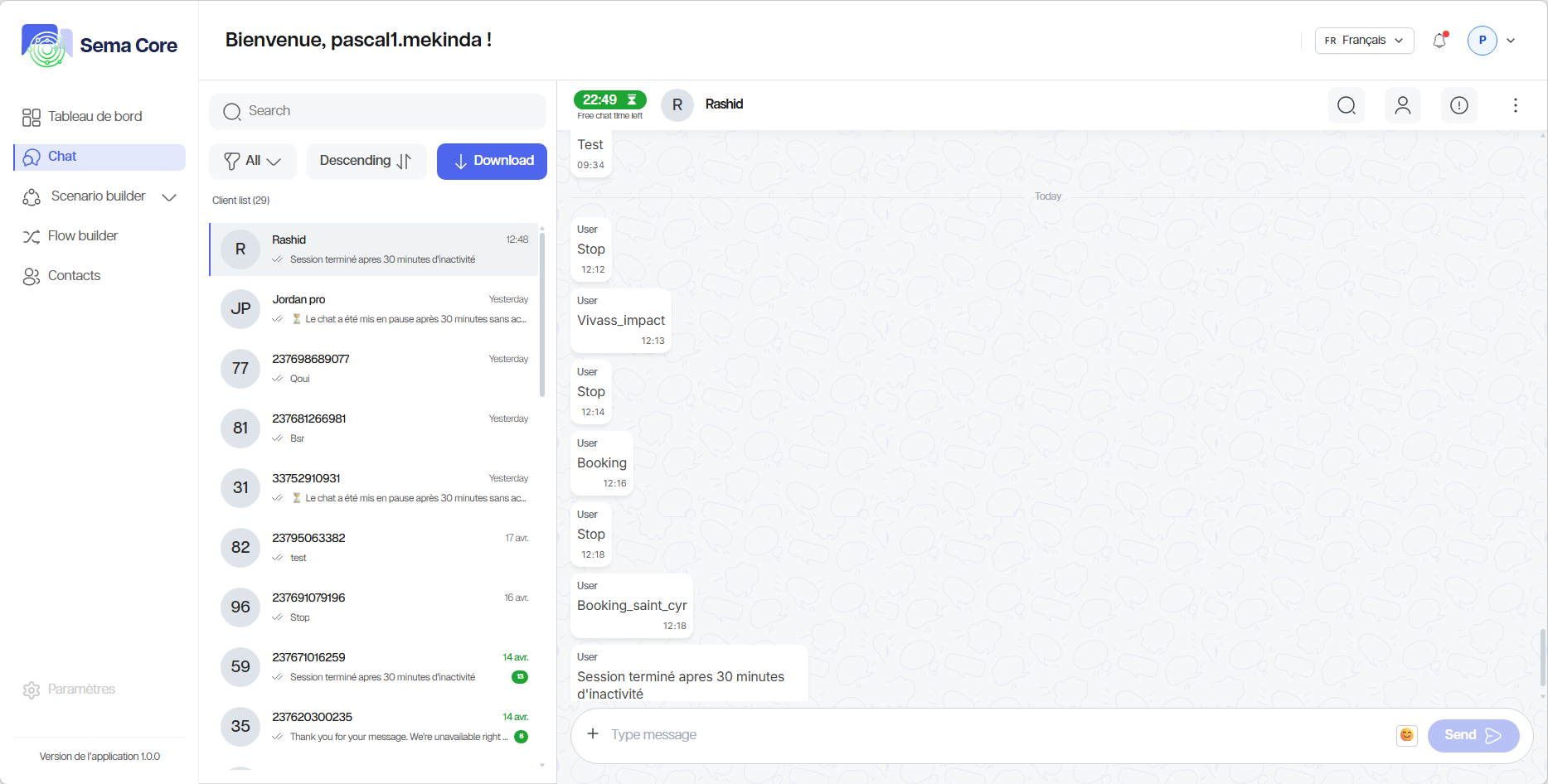The image size is (1548, 784).
Task: Go to Tableau de bord
Action: click(95, 117)
